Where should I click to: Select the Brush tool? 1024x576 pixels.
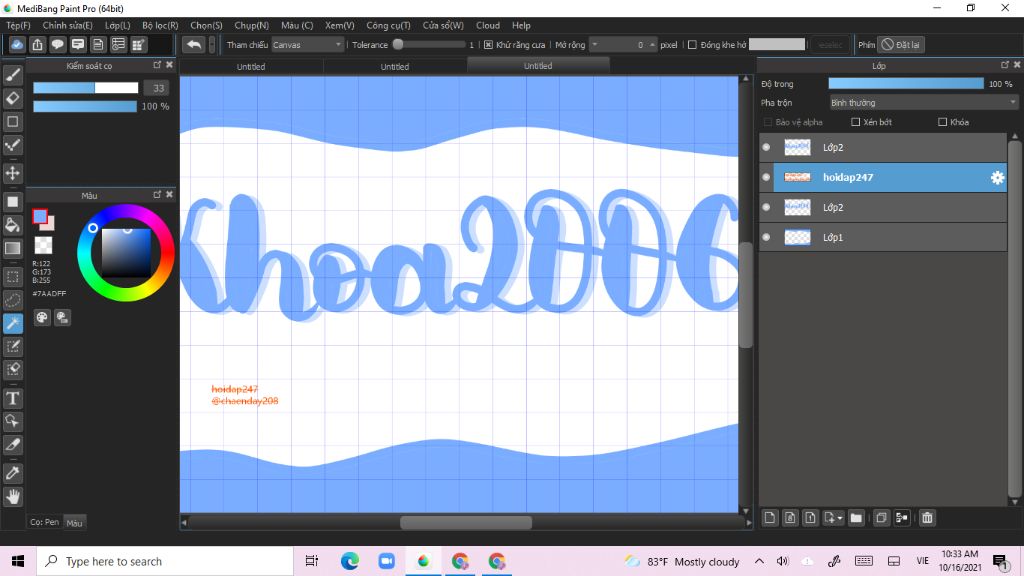[x=12, y=75]
